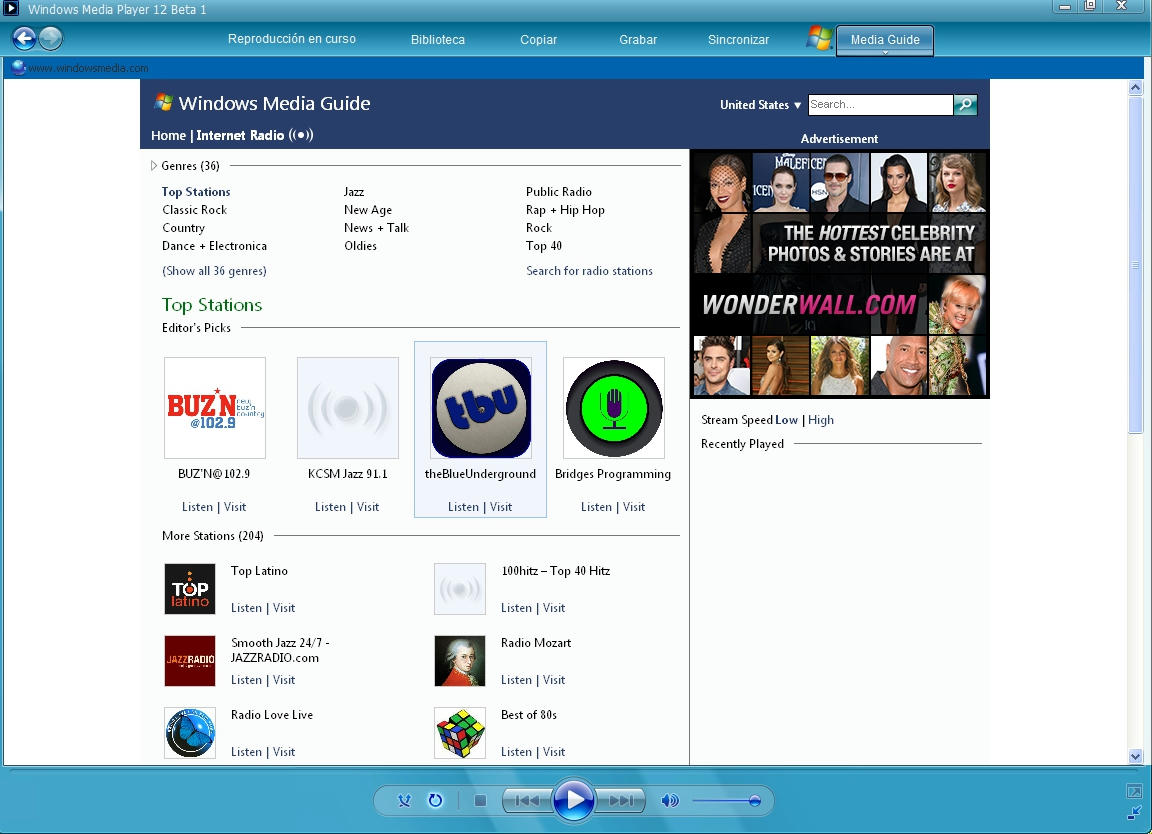Click the Back navigation arrow

coord(22,39)
